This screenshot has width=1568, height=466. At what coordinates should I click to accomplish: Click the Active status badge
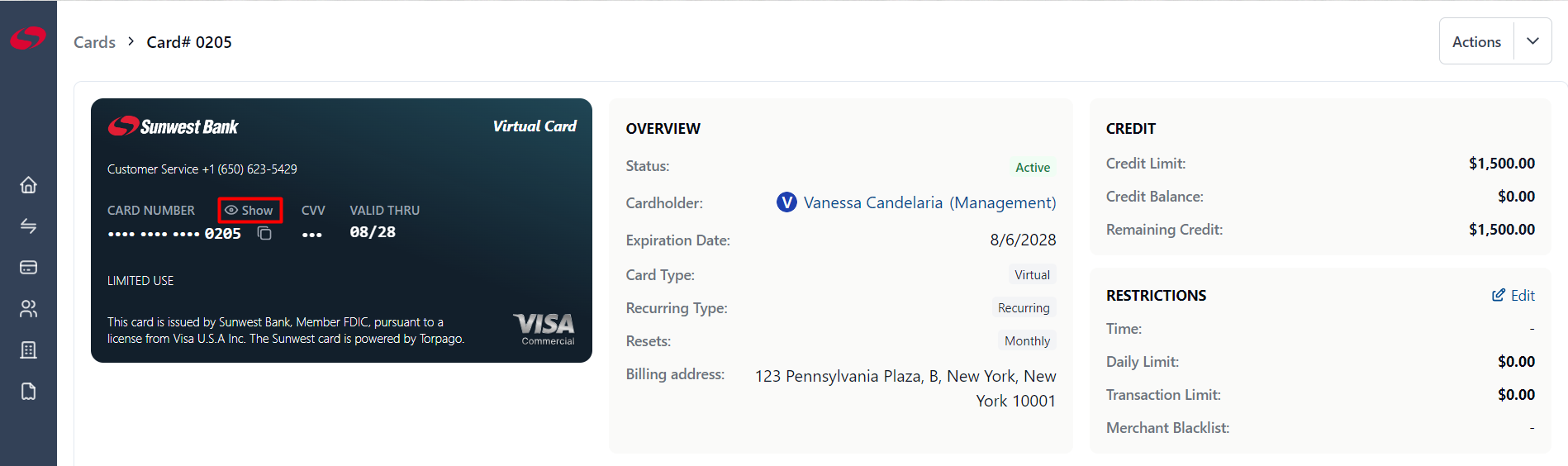point(1033,167)
